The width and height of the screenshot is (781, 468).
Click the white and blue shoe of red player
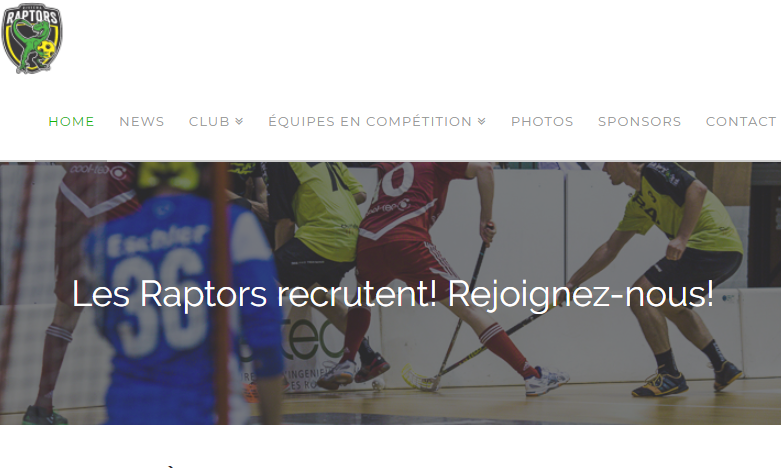point(547,380)
